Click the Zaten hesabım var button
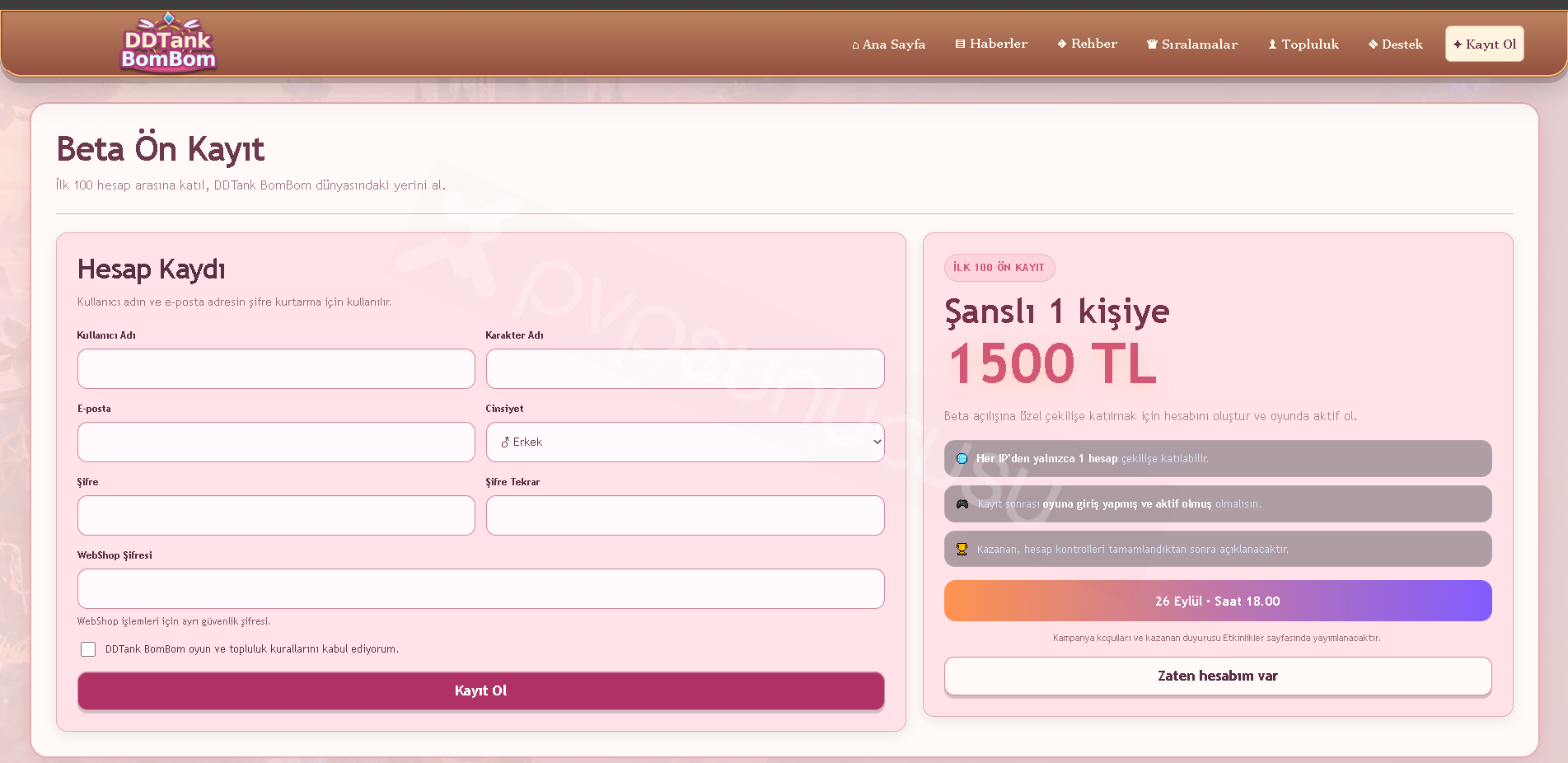Image resolution: width=1568 pixels, height=763 pixels. pos(1218,676)
